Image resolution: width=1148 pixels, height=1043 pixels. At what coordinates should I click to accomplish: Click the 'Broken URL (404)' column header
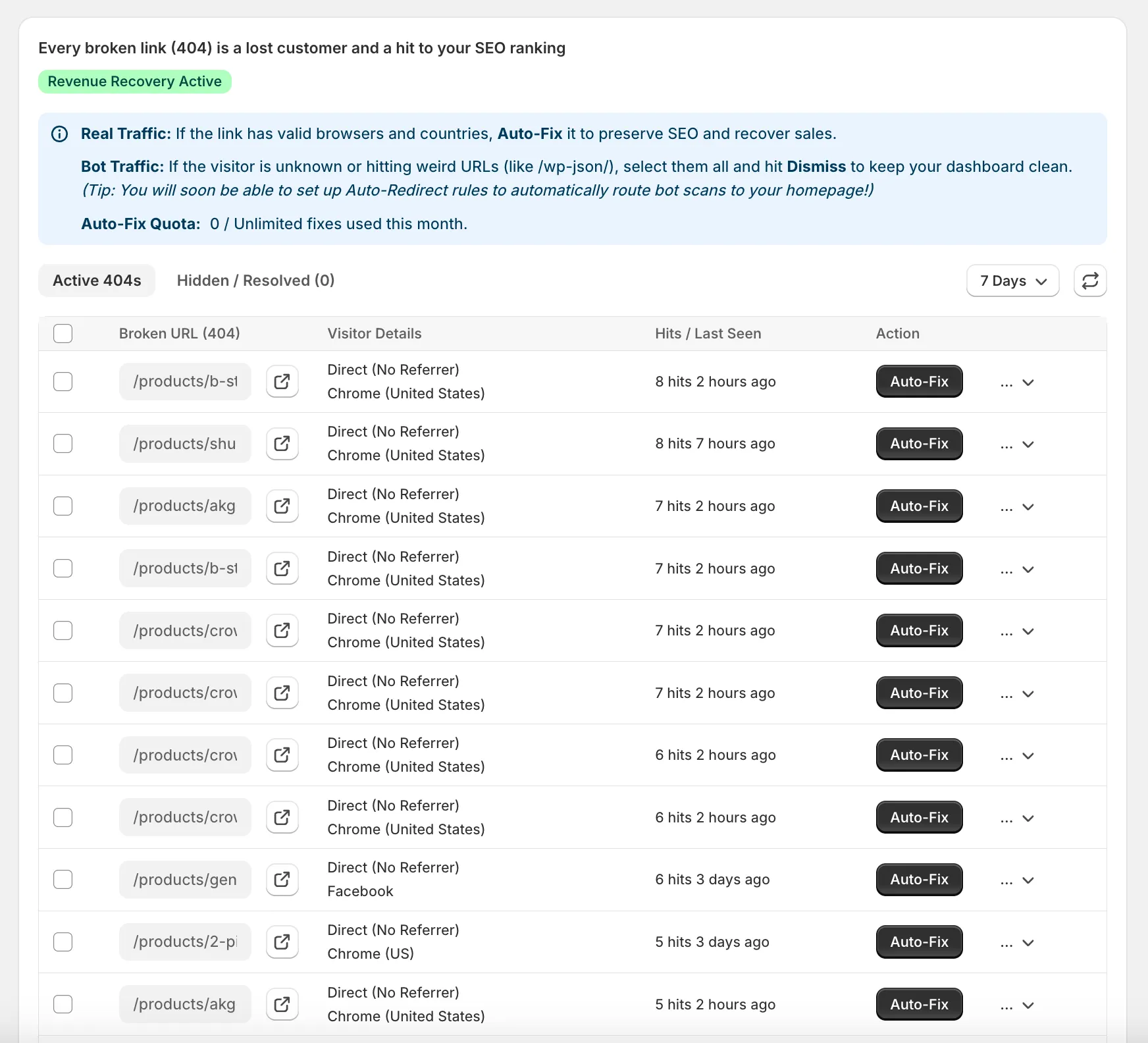(x=180, y=333)
